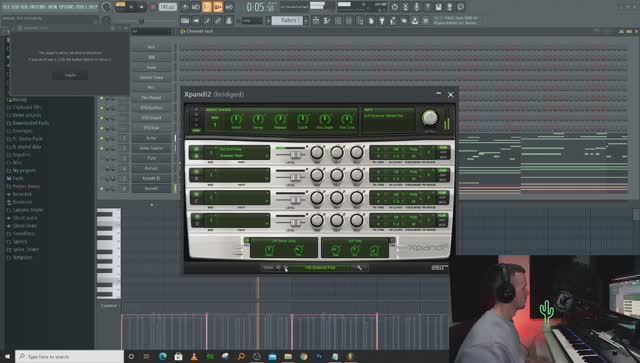640x363 pixels.
Task: Click the part C level slider in Xpand!2
Action: (295, 200)
